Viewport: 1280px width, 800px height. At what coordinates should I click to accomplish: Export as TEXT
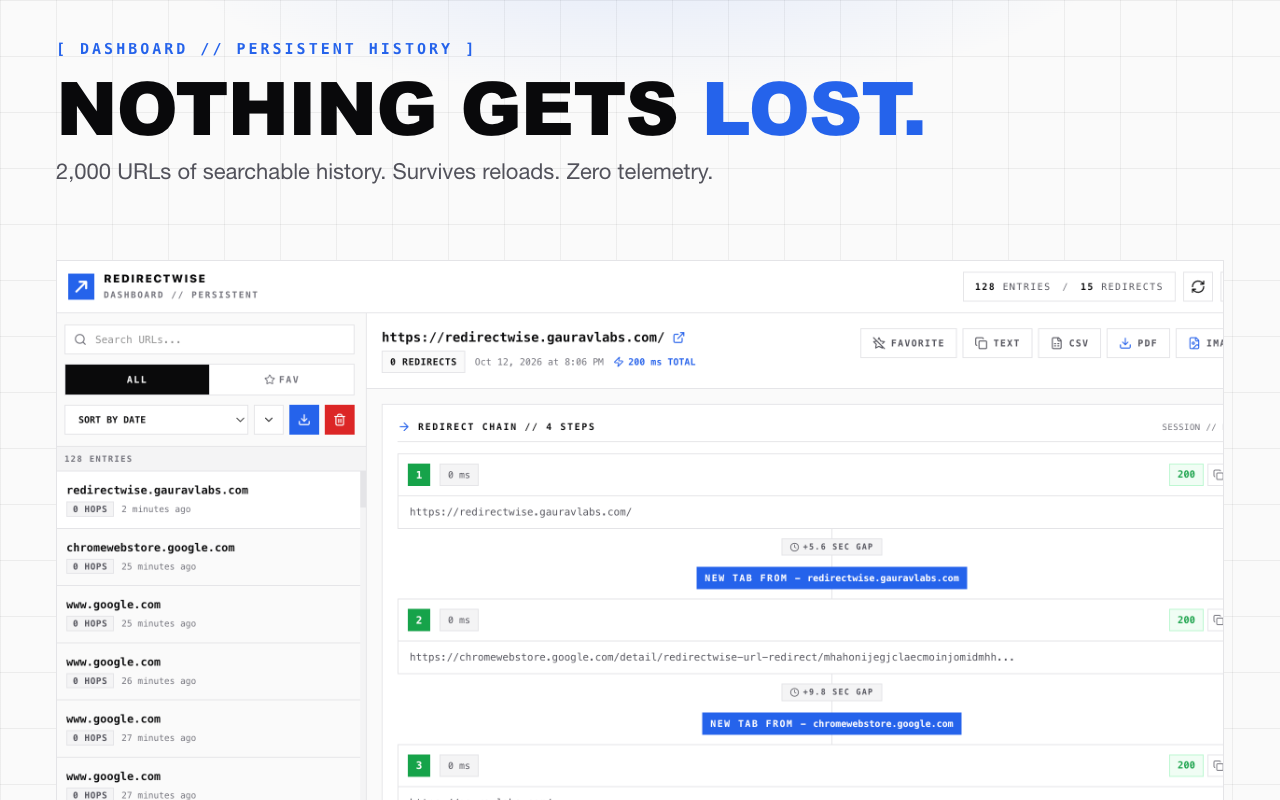[x=997, y=343]
